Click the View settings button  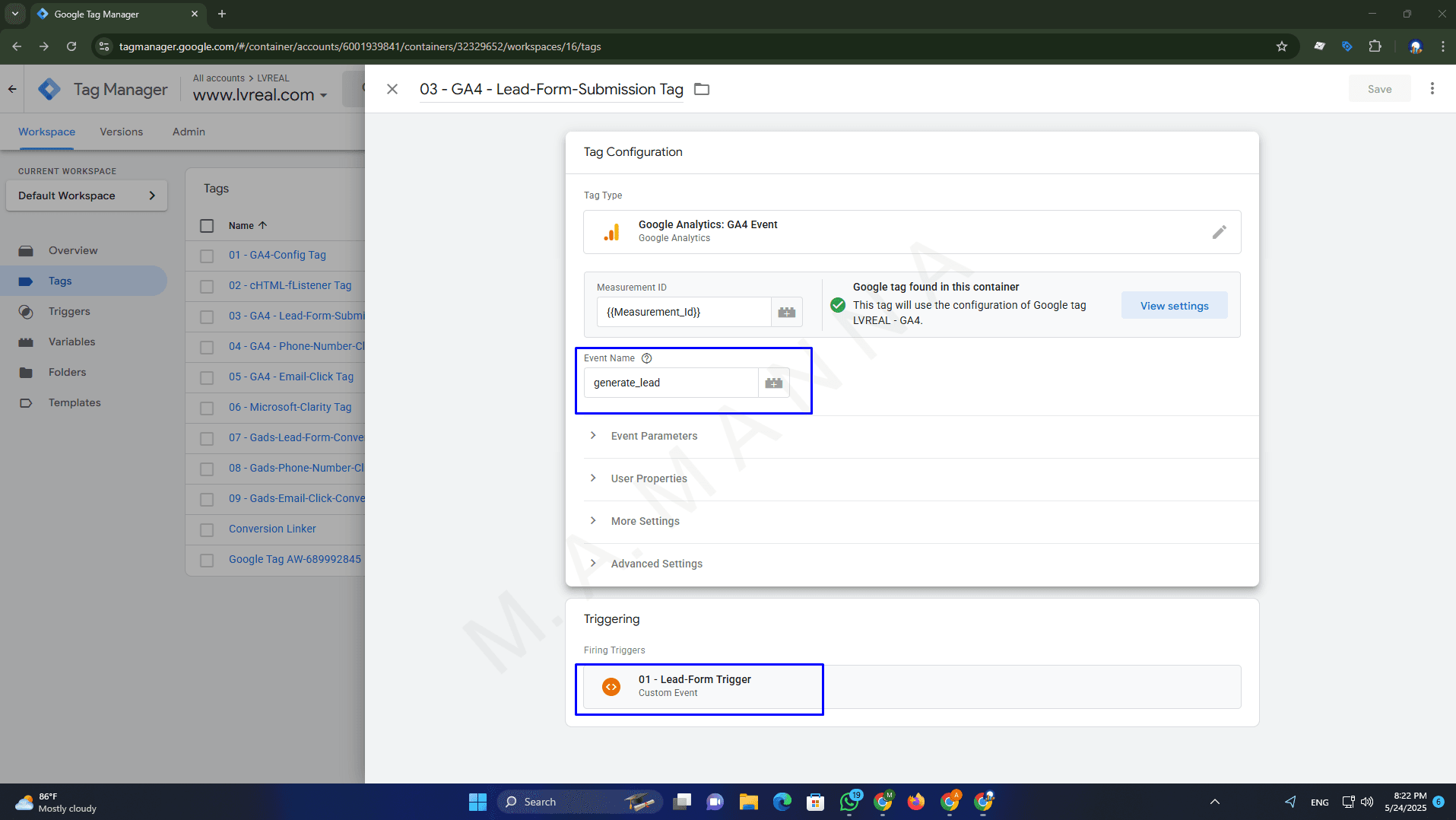tap(1174, 306)
